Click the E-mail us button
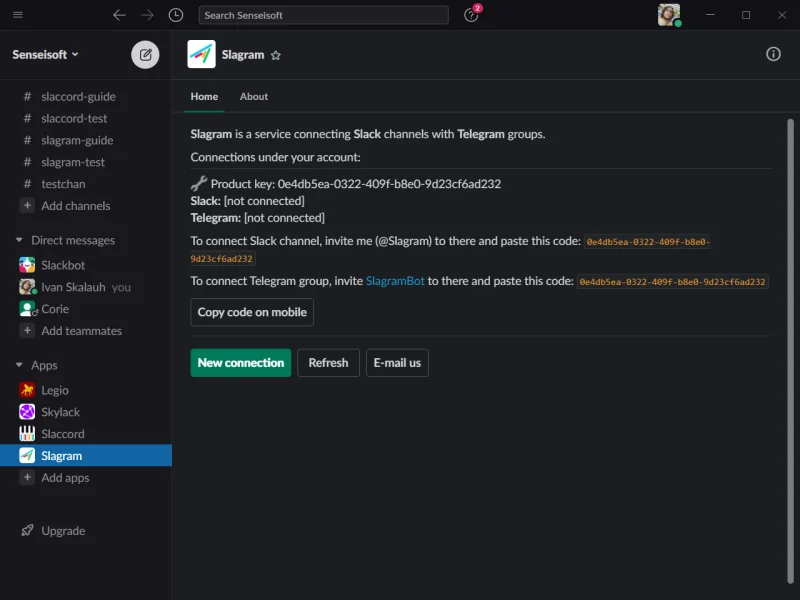The height and width of the screenshot is (600, 800). [x=397, y=363]
